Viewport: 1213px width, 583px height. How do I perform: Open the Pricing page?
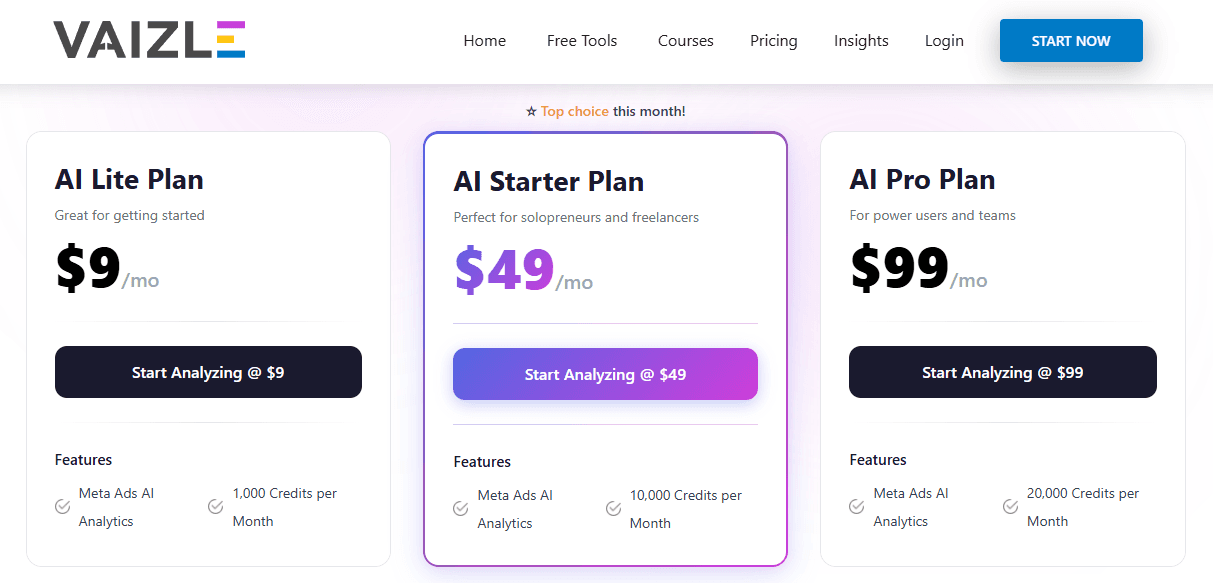tap(773, 40)
